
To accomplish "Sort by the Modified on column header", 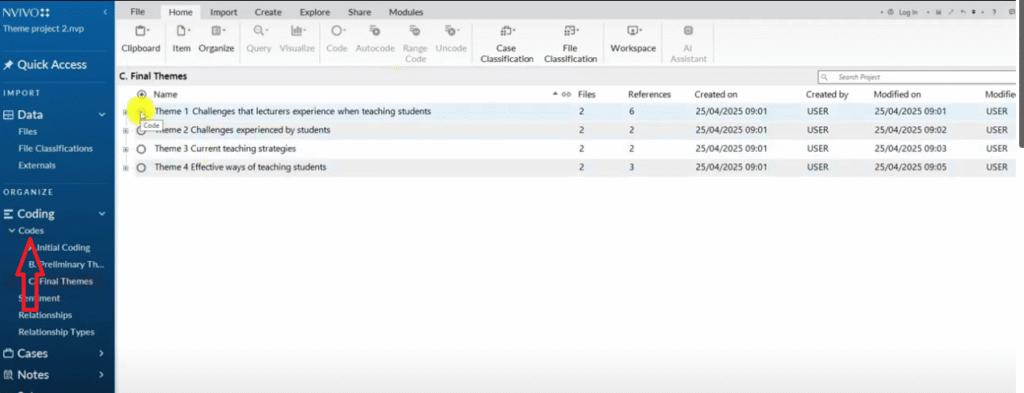I will (897, 95).
